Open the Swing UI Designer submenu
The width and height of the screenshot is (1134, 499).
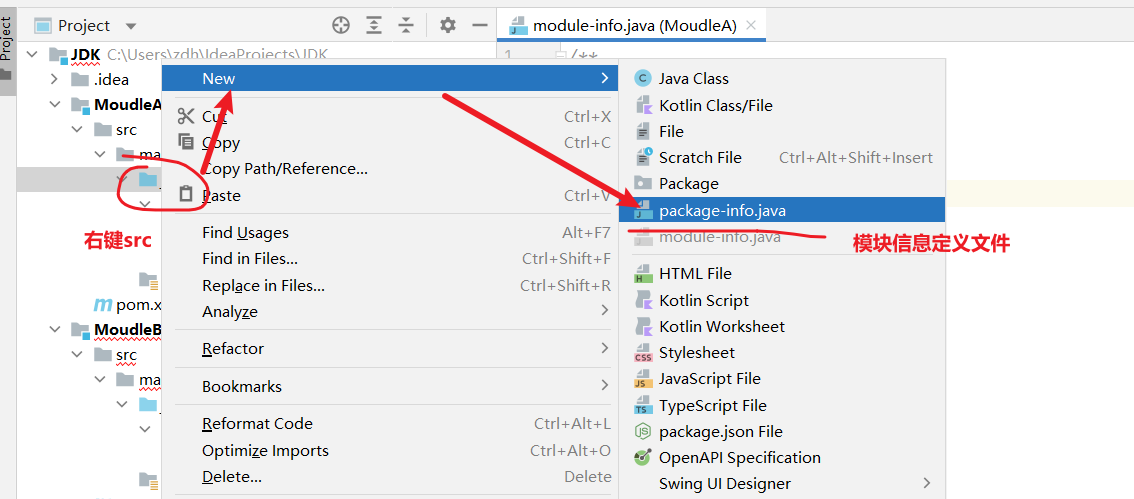783,483
